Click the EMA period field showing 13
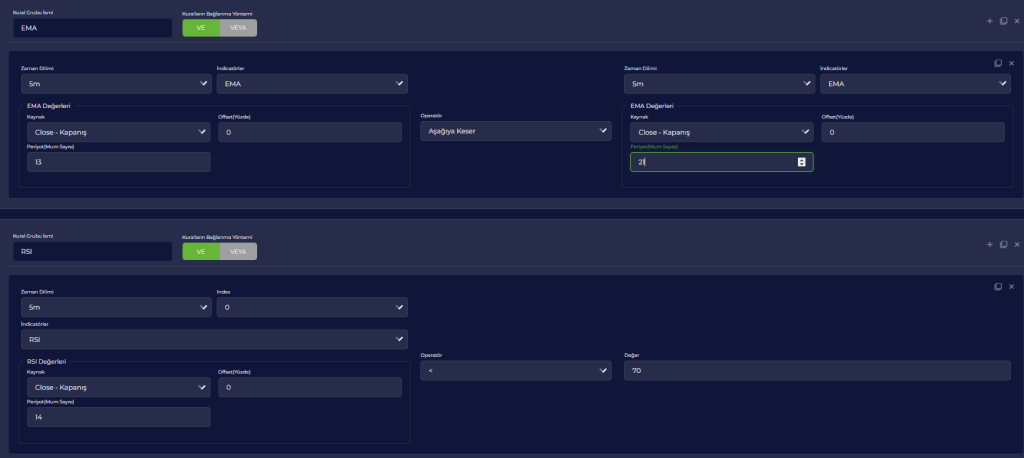The image size is (1024, 458). [118, 162]
